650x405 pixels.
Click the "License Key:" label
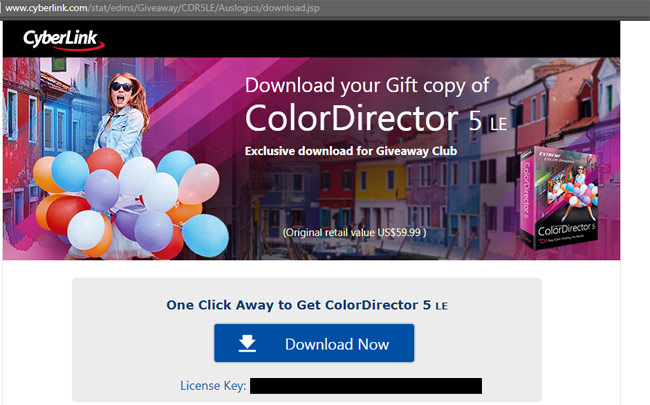click(x=213, y=386)
